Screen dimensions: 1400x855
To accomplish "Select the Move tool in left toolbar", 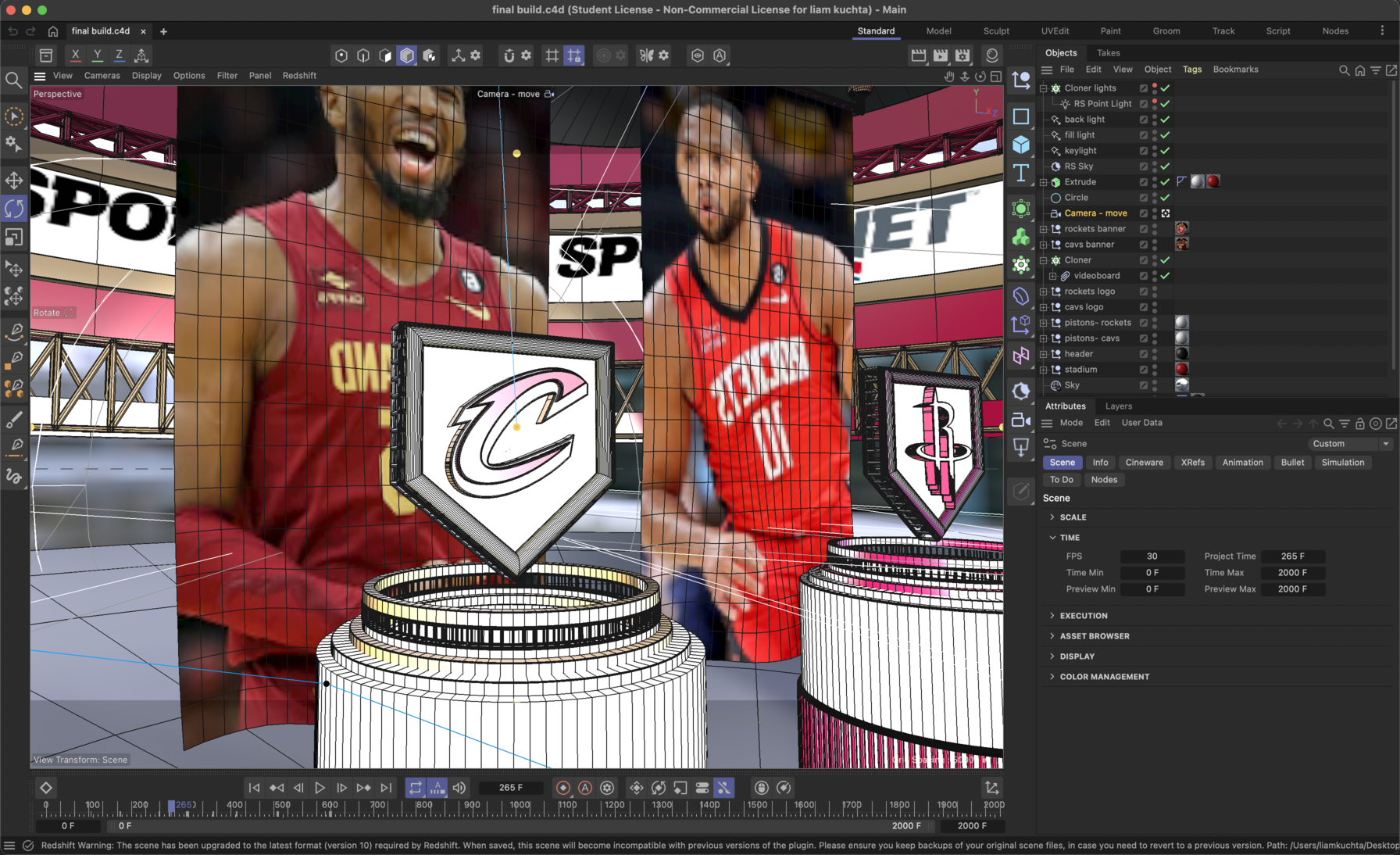I will 14,181.
